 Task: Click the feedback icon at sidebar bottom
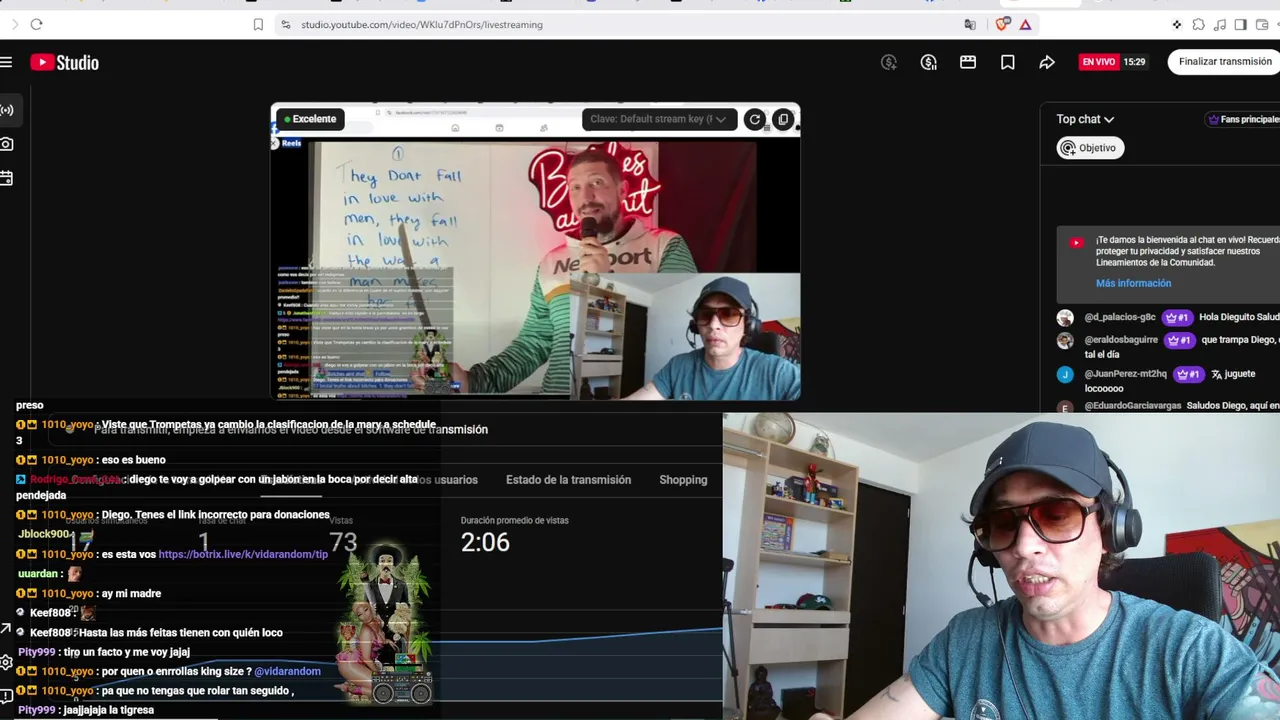[6, 695]
